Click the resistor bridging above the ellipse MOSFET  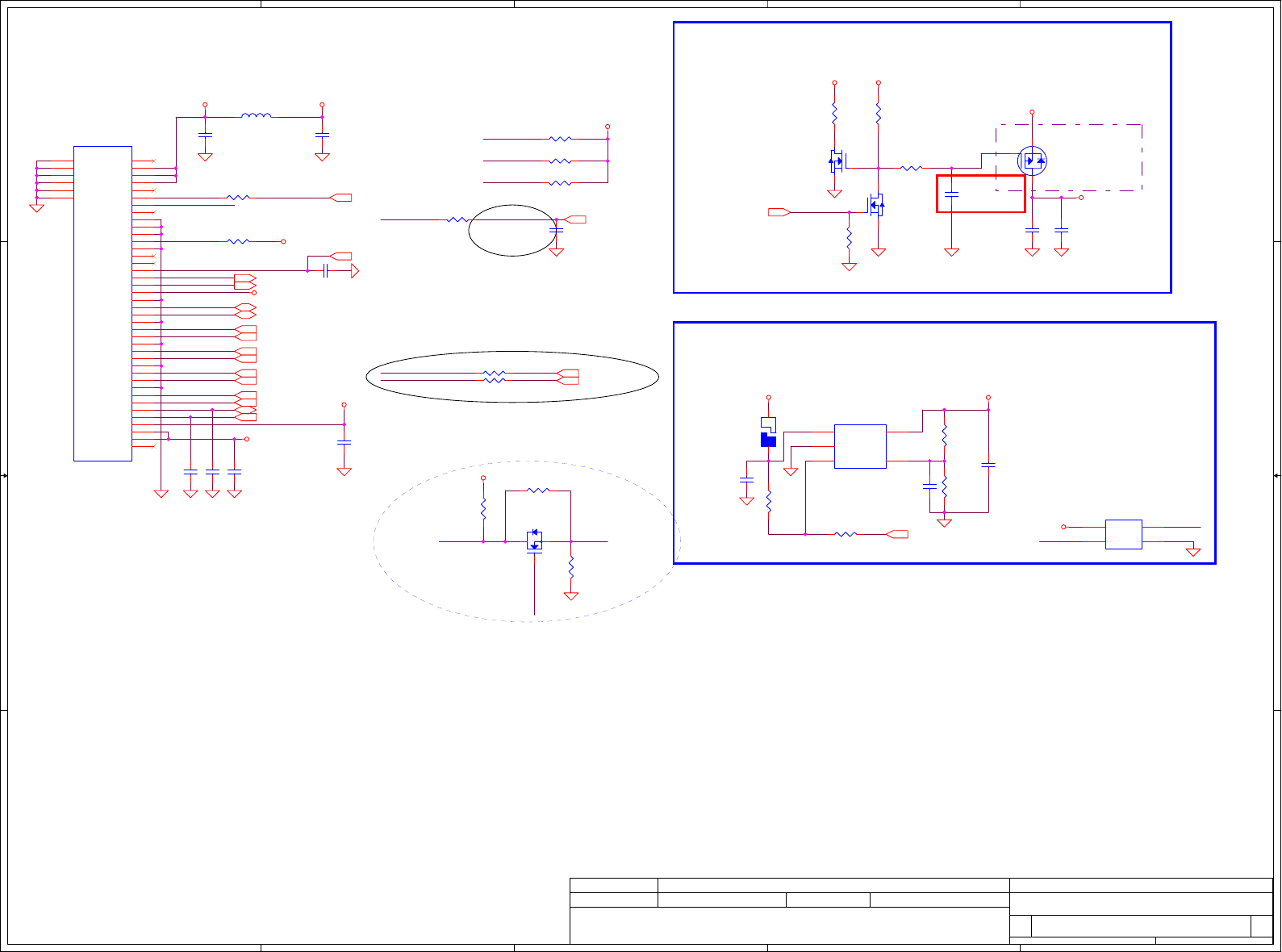tap(537, 490)
